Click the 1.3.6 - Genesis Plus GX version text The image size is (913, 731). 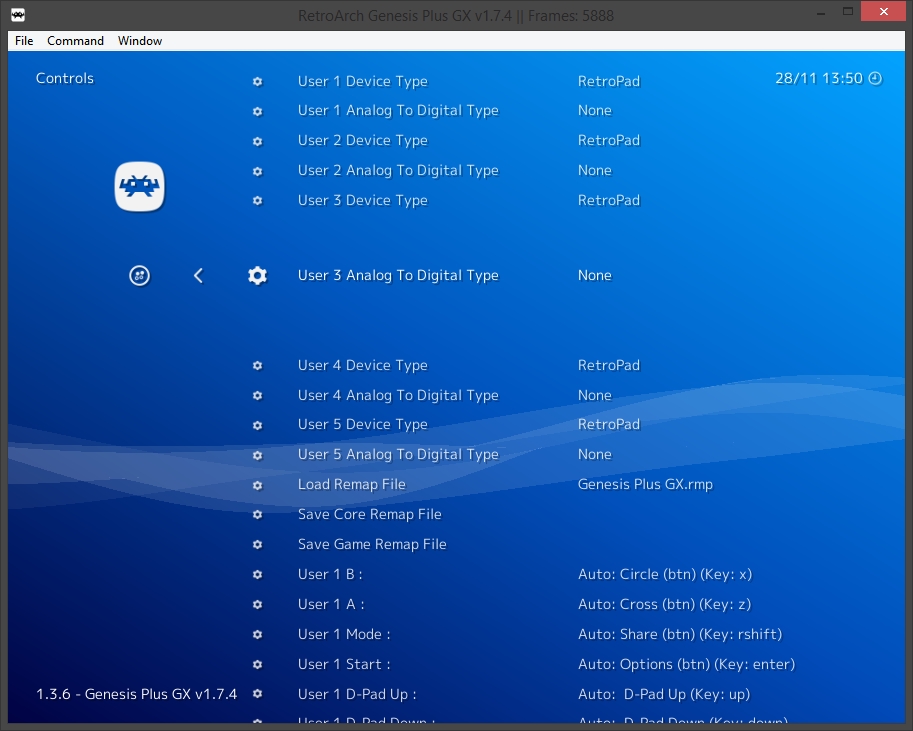pyautogui.click(x=136, y=694)
